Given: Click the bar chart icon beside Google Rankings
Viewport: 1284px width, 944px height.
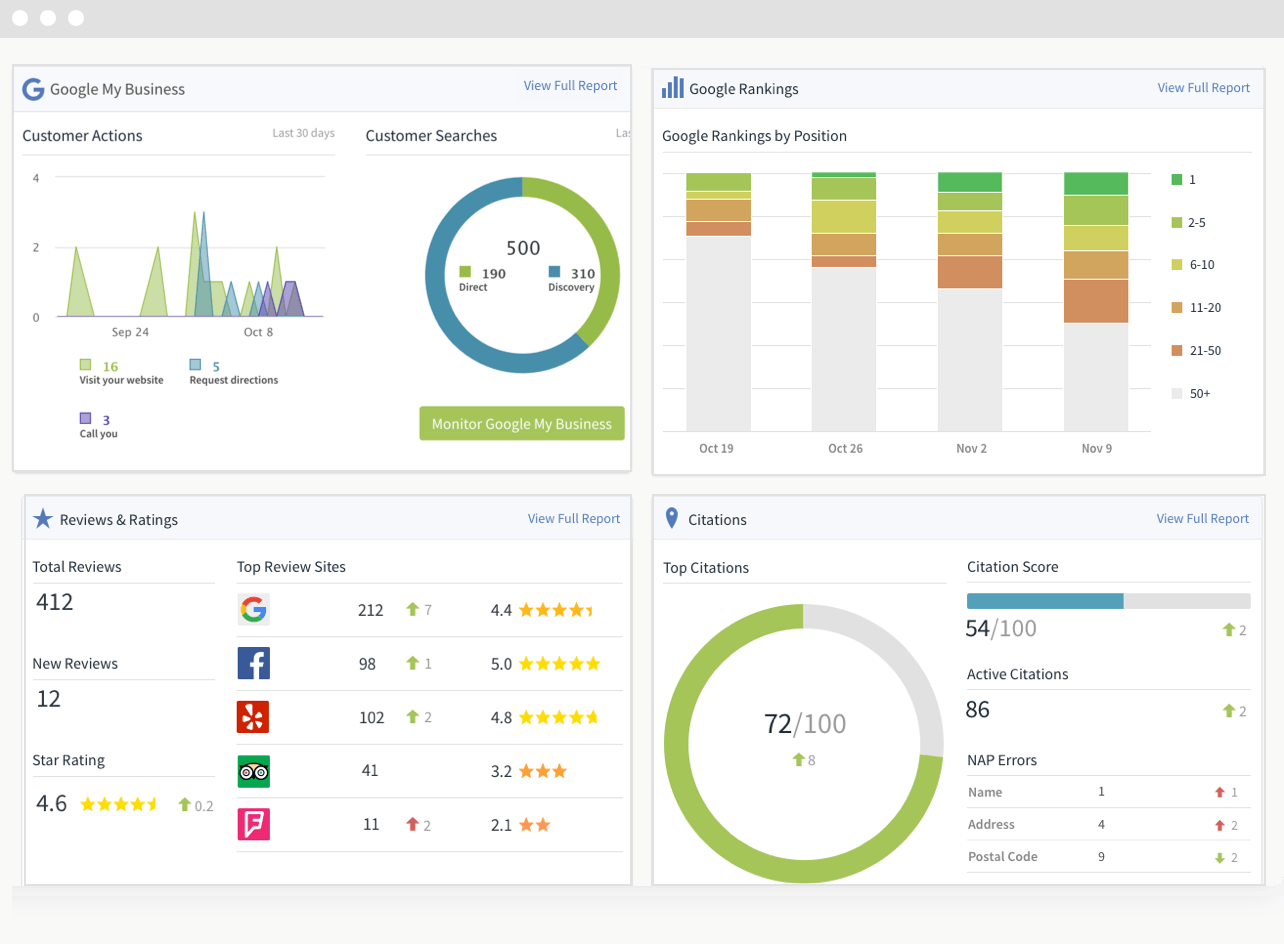Looking at the screenshot, I should click(x=673, y=88).
